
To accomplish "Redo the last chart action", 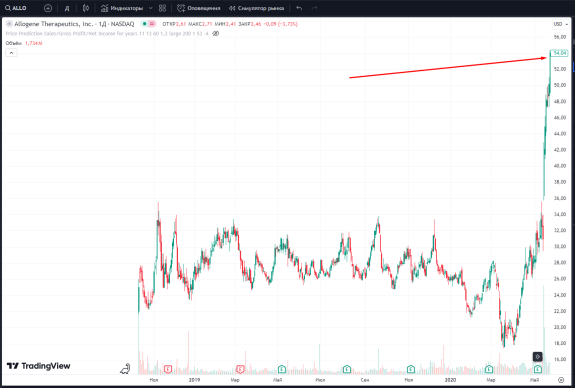I will pos(314,8).
